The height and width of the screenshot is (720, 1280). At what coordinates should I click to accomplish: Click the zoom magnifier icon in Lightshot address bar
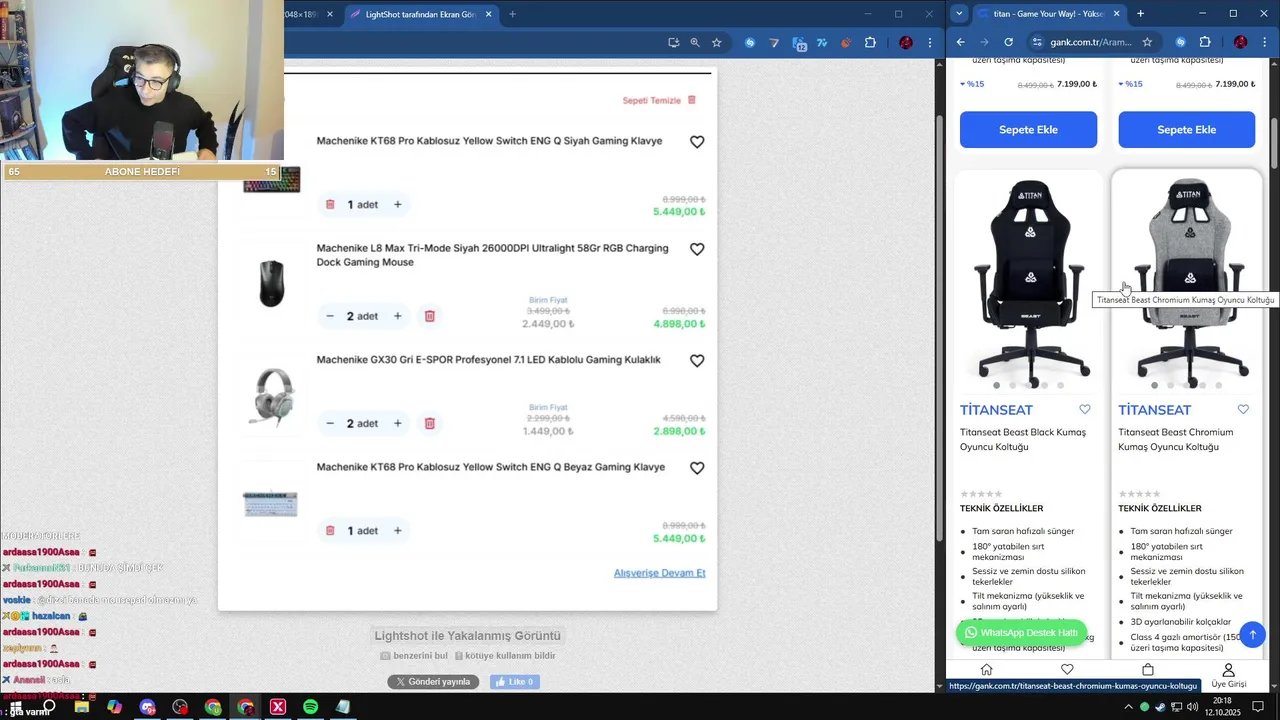[x=695, y=43]
